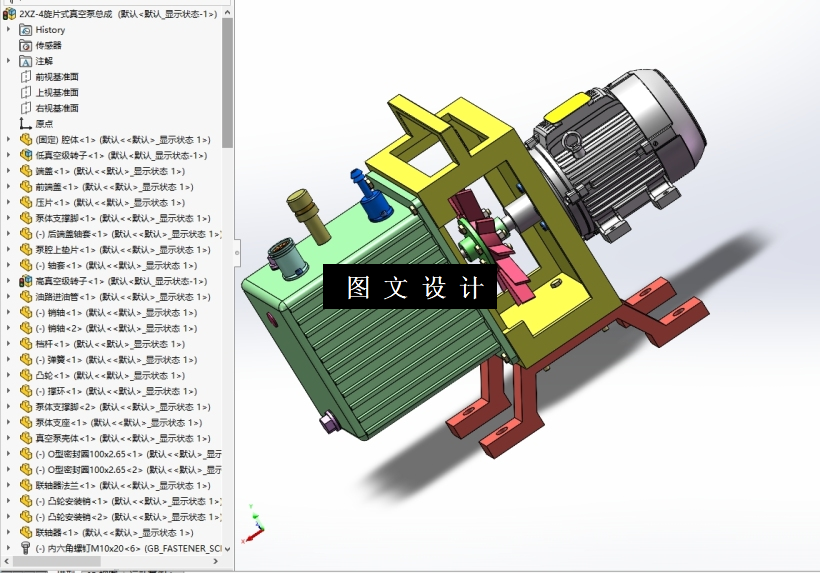Click the feature tree horizontal scrollbar thumb
This screenshot has width=820, height=573.
click(x=56, y=561)
